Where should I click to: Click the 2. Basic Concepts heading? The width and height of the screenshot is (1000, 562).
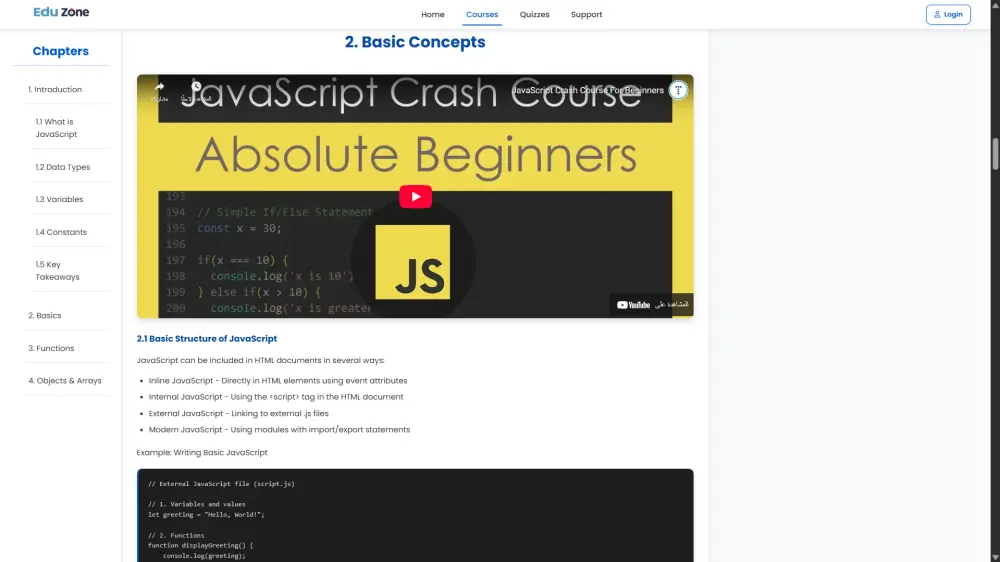415,42
